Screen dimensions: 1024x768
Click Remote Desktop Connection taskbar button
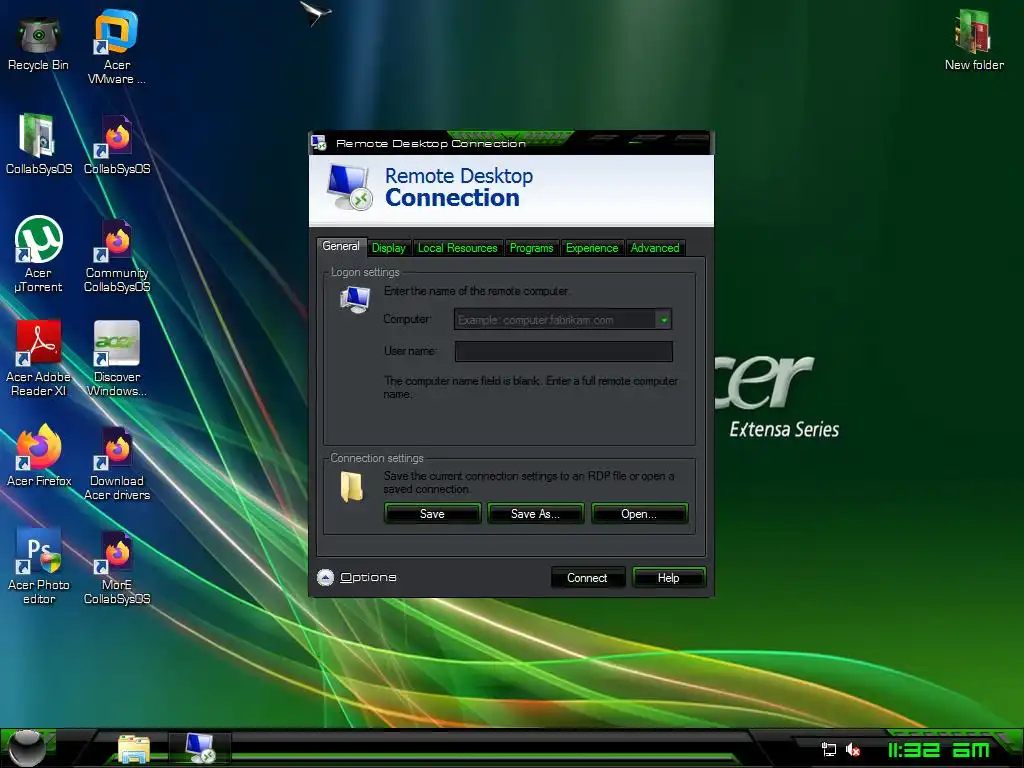click(200, 748)
